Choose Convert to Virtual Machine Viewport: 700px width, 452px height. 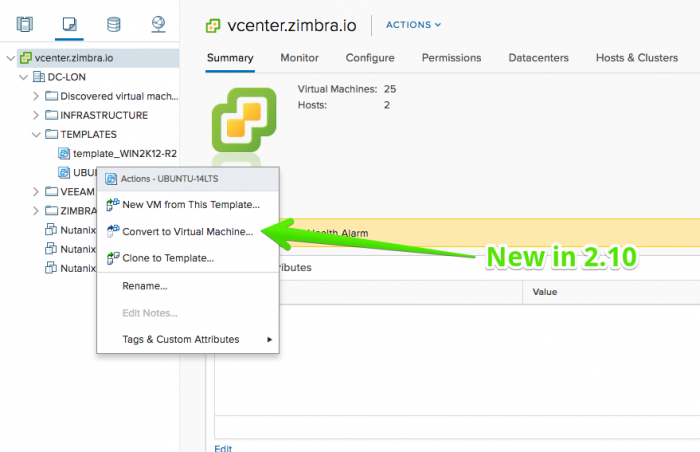tap(188, 231)
